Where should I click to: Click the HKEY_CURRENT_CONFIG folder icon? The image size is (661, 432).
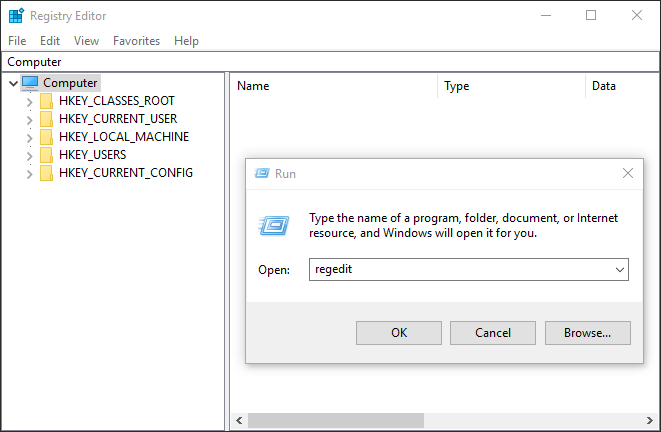(46, 173)
